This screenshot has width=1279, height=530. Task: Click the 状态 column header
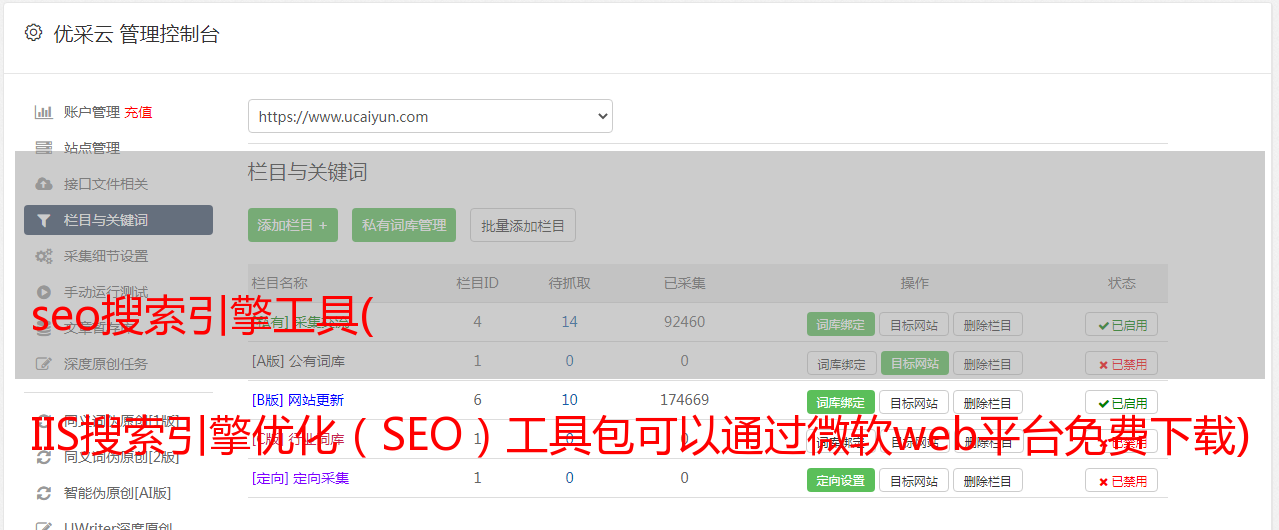pos(1122,283)
